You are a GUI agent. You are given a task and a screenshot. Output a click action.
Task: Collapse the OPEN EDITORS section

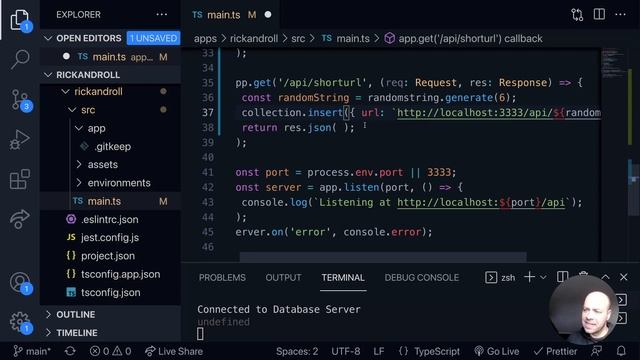coord(48,38)
